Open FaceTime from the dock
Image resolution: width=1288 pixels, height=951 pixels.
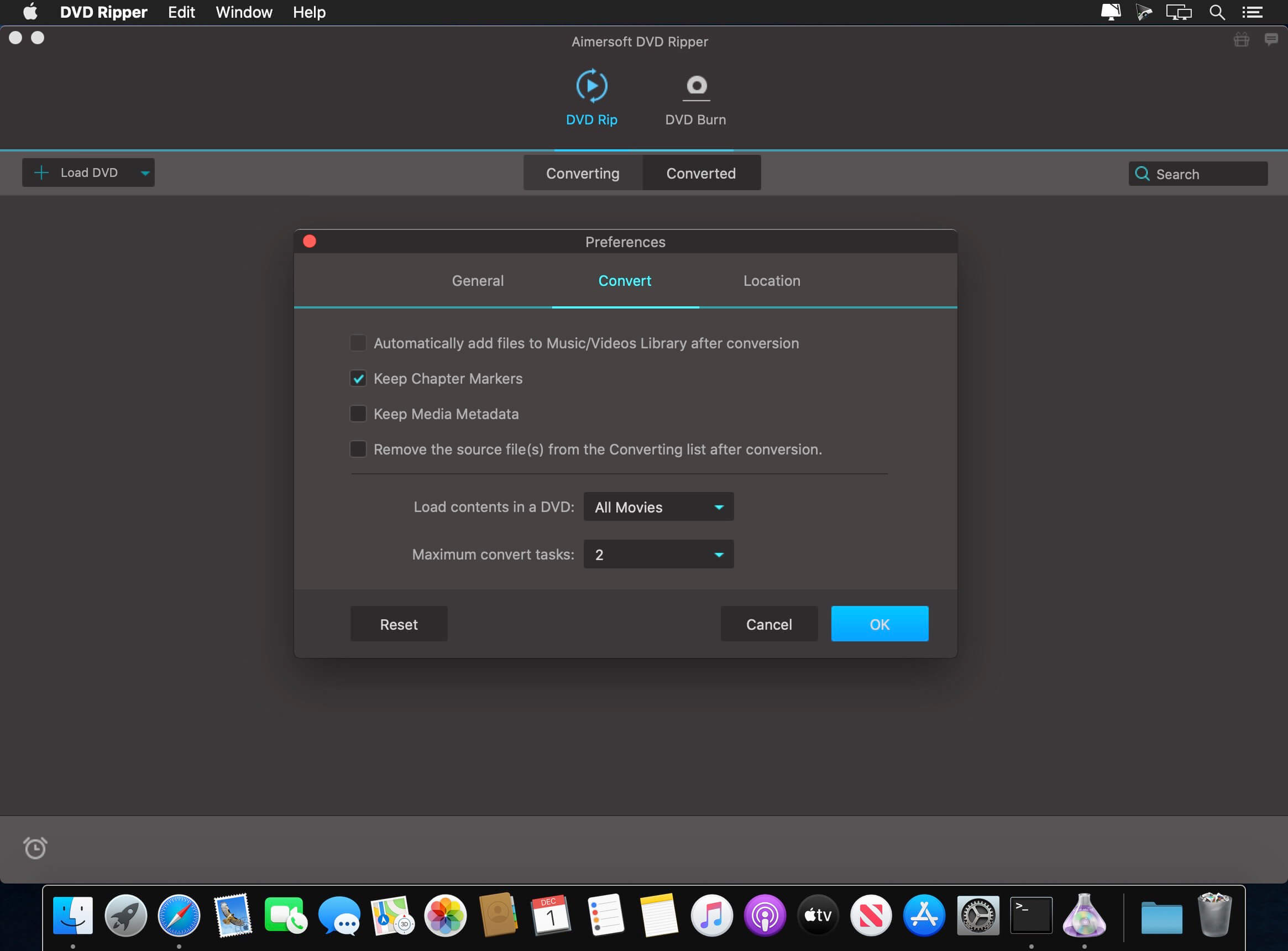[285, 915]
